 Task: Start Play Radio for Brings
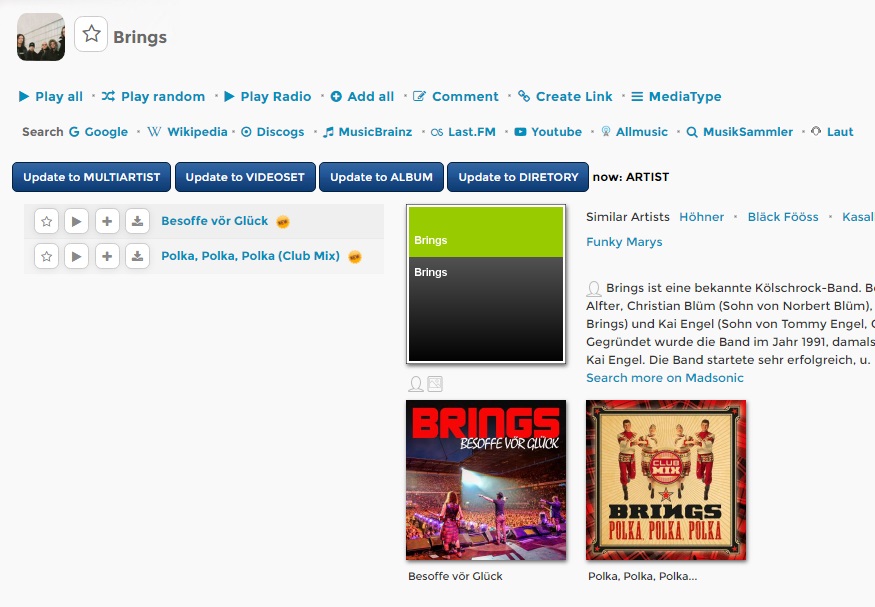pos(268,97)
